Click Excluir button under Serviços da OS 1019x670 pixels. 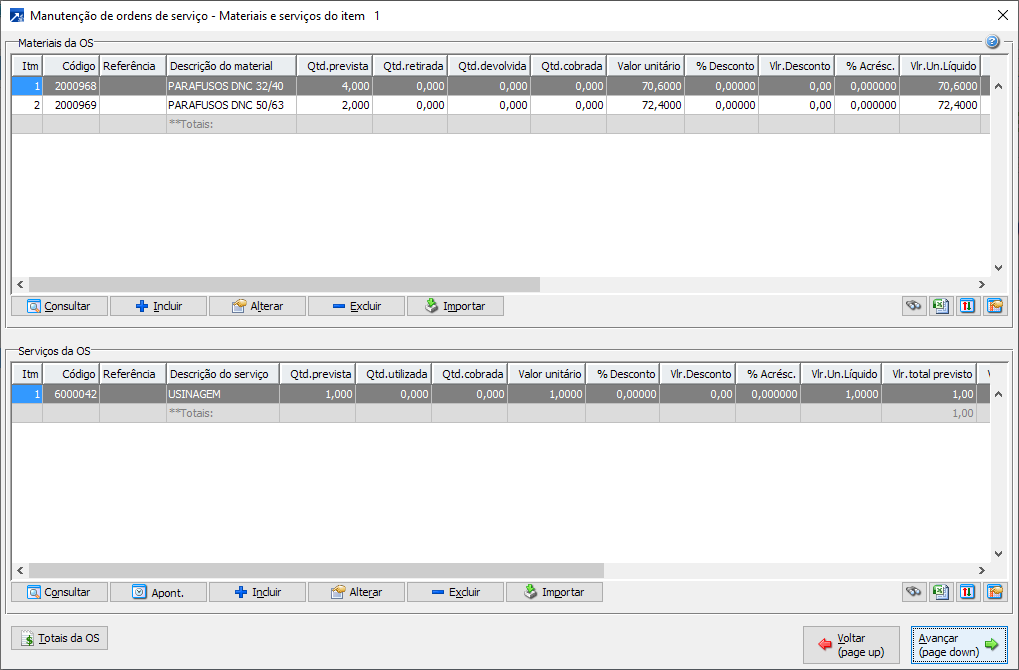(x=456, y=592)
